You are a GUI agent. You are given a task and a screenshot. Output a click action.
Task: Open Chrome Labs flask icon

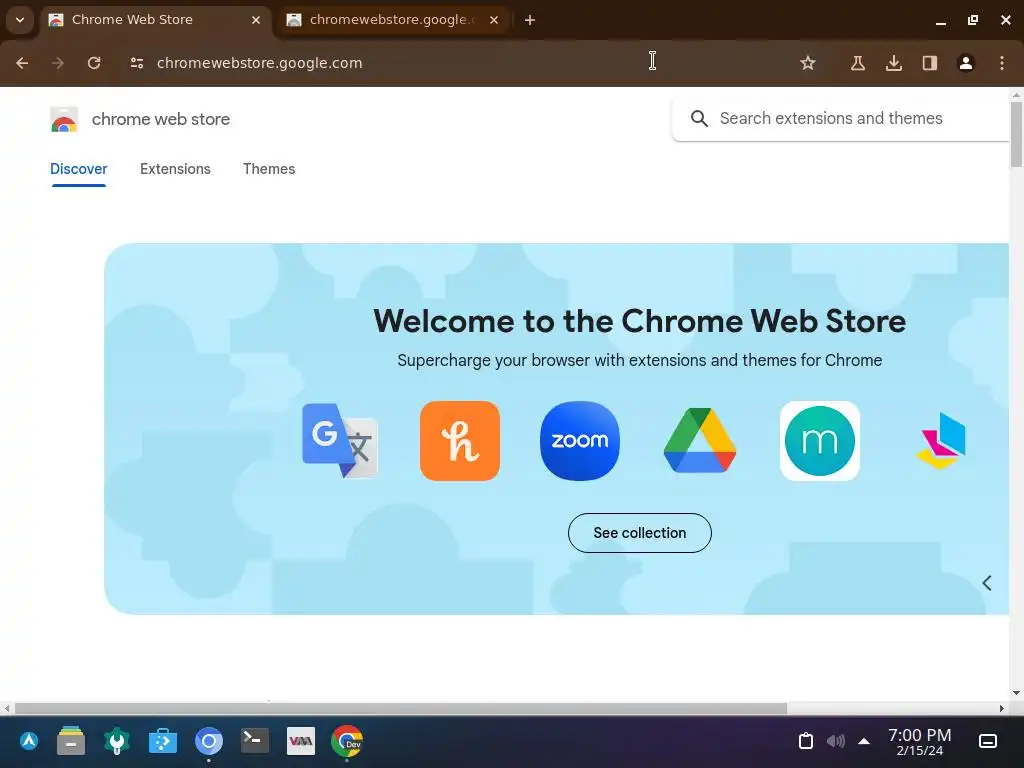coord(857,63)
